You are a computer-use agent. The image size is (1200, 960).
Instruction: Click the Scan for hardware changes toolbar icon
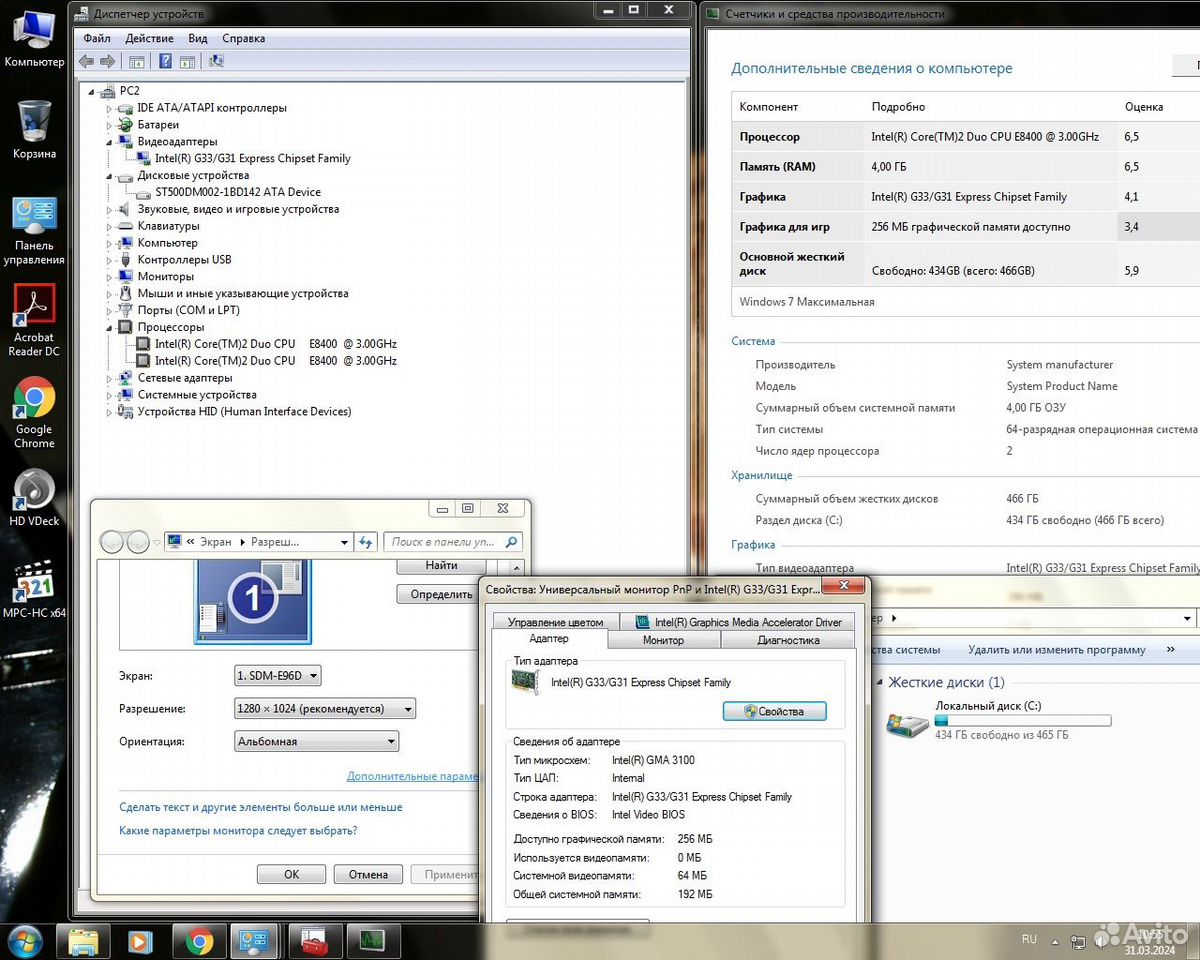pyautogui.click(x=215, y=62)
